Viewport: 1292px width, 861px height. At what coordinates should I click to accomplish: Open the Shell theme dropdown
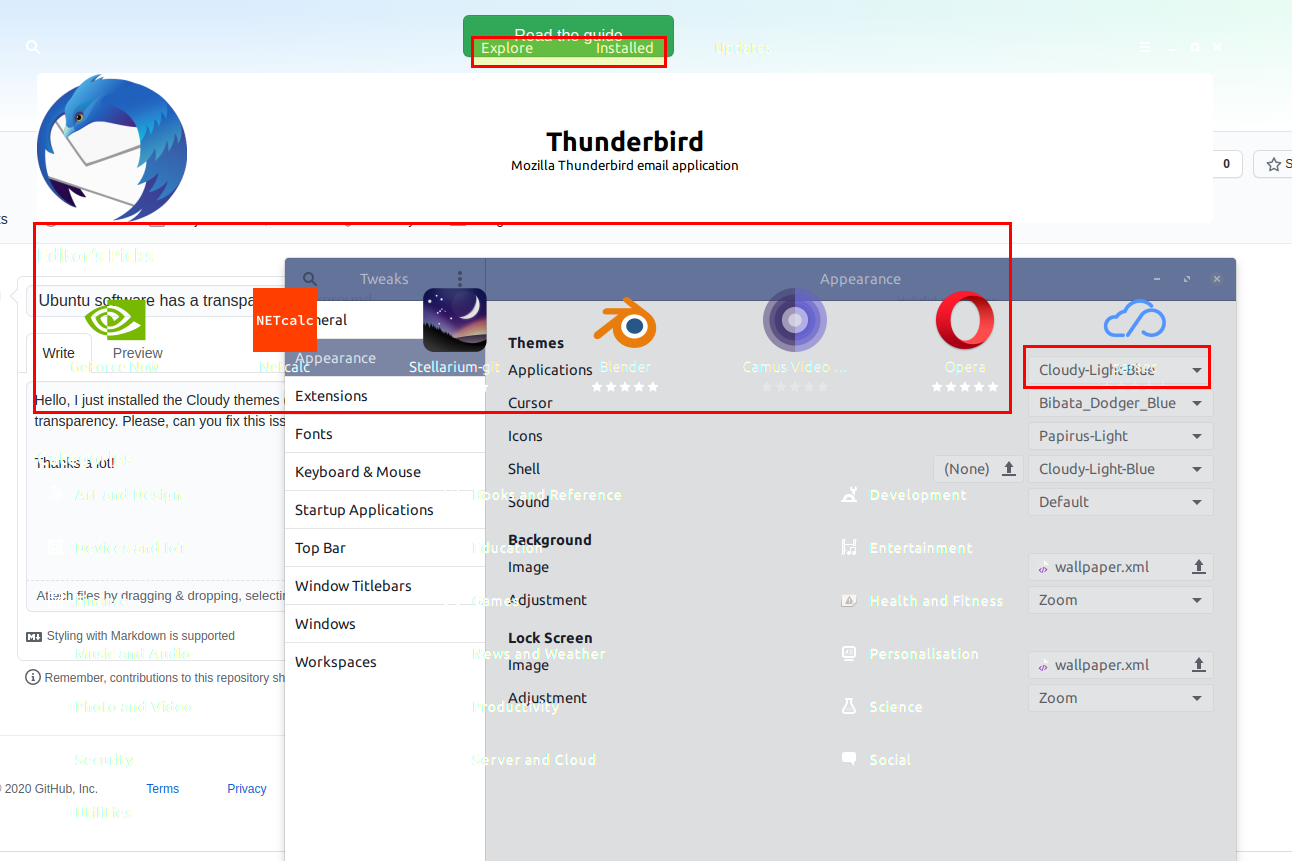tap(1120, 469)
